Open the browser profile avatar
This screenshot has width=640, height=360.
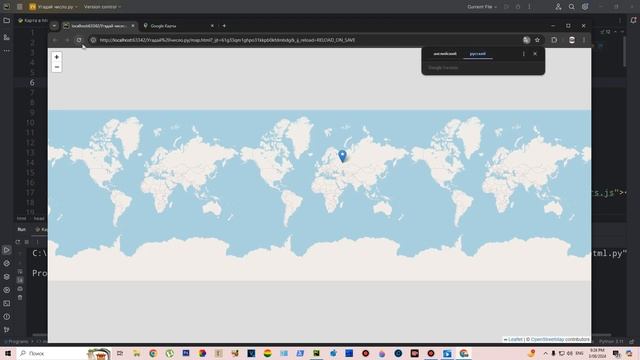[x=572, y=40]
